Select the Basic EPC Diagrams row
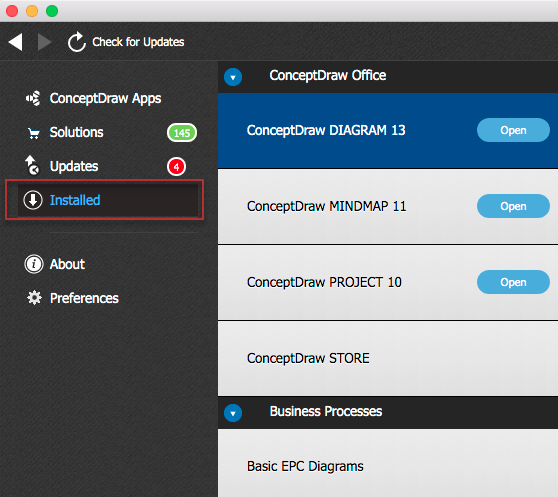 [388, 463]
